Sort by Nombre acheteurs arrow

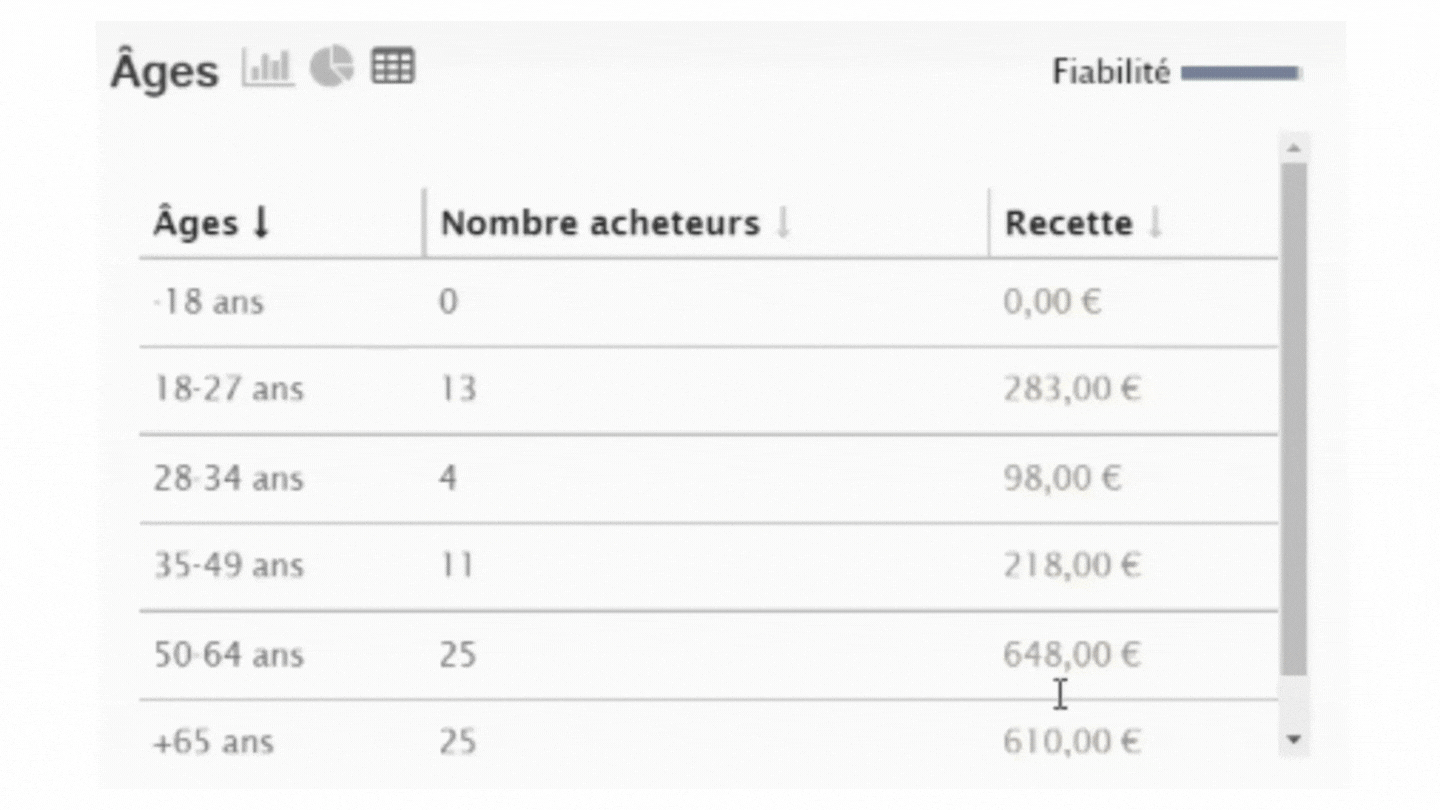point(783,224)
